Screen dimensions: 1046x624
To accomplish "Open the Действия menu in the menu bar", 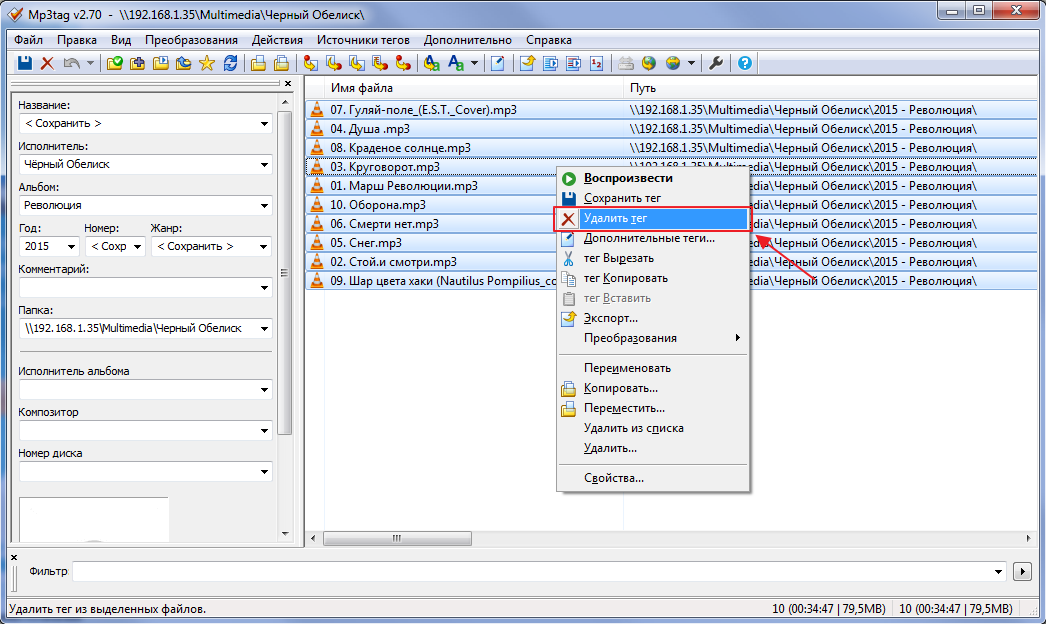I will (277, 40).
